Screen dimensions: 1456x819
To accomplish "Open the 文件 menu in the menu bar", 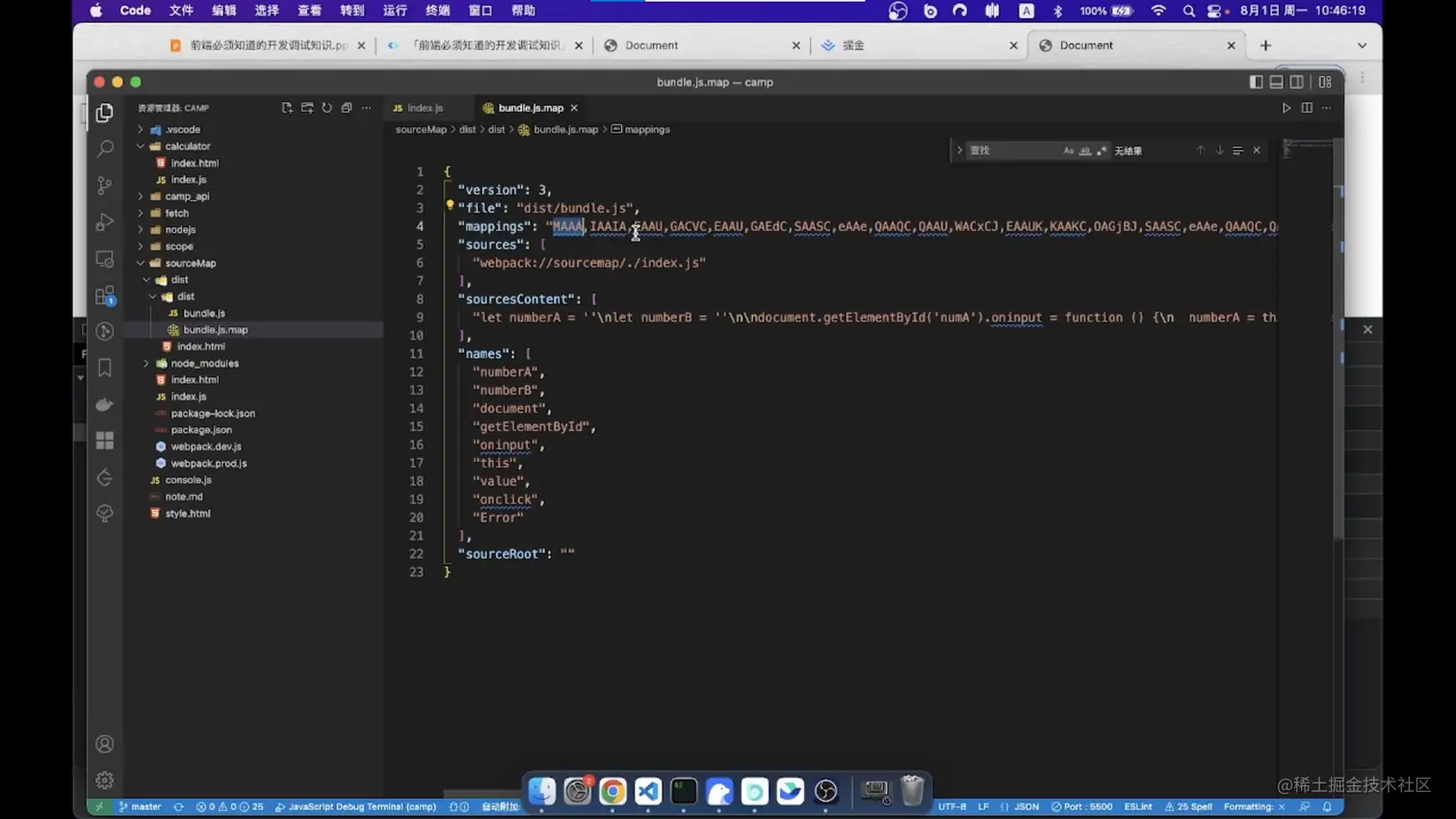I will [181, 11].
